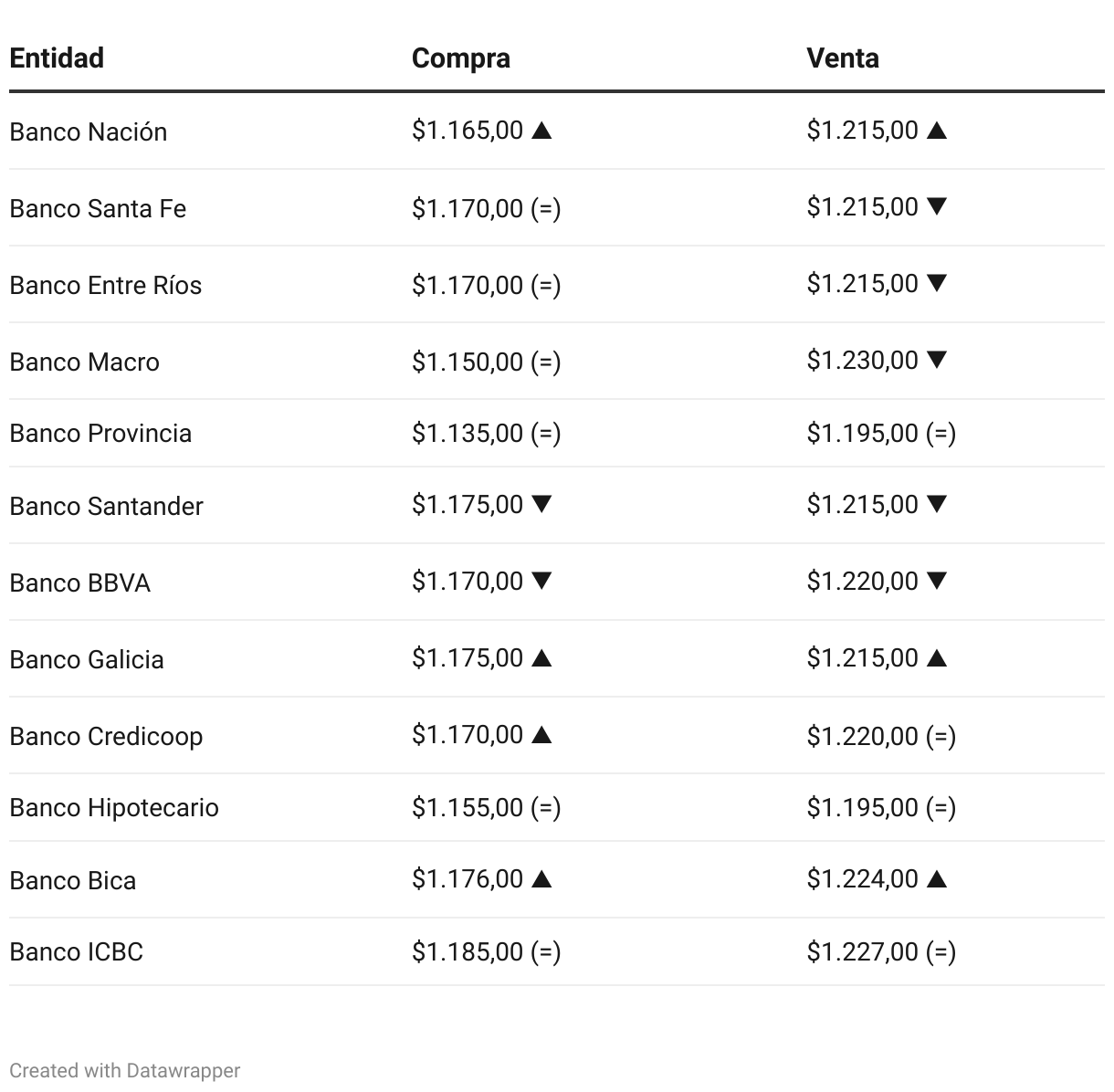Click Banco Entre Ríos entity name
This screenshot has width=1114, height=1092.
pos(106,285)
